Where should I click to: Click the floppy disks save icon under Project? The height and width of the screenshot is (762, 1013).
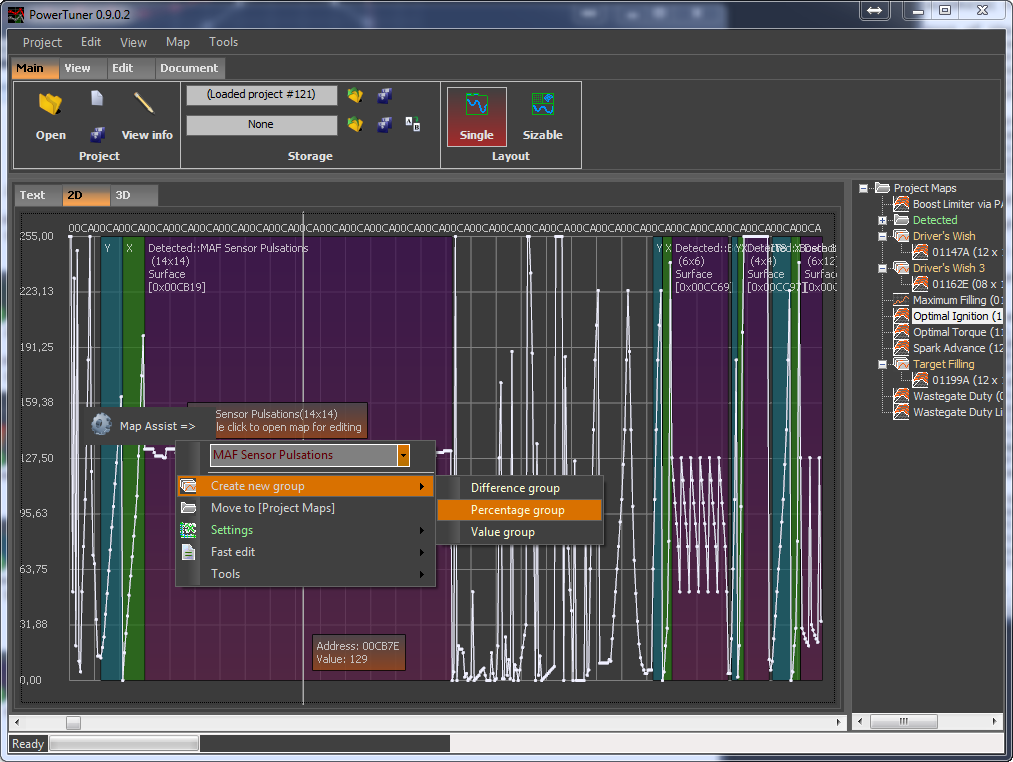[98, 134]
